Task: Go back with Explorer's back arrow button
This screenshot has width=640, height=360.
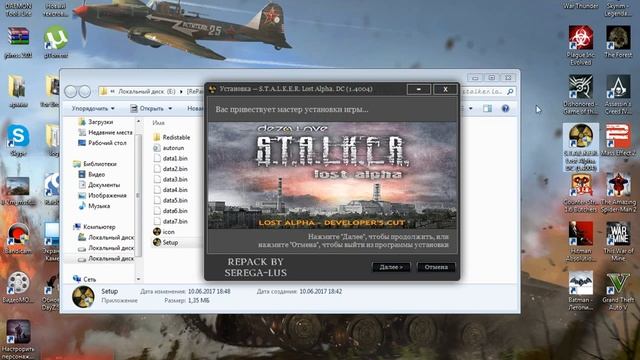Action: tap(71, 91)
